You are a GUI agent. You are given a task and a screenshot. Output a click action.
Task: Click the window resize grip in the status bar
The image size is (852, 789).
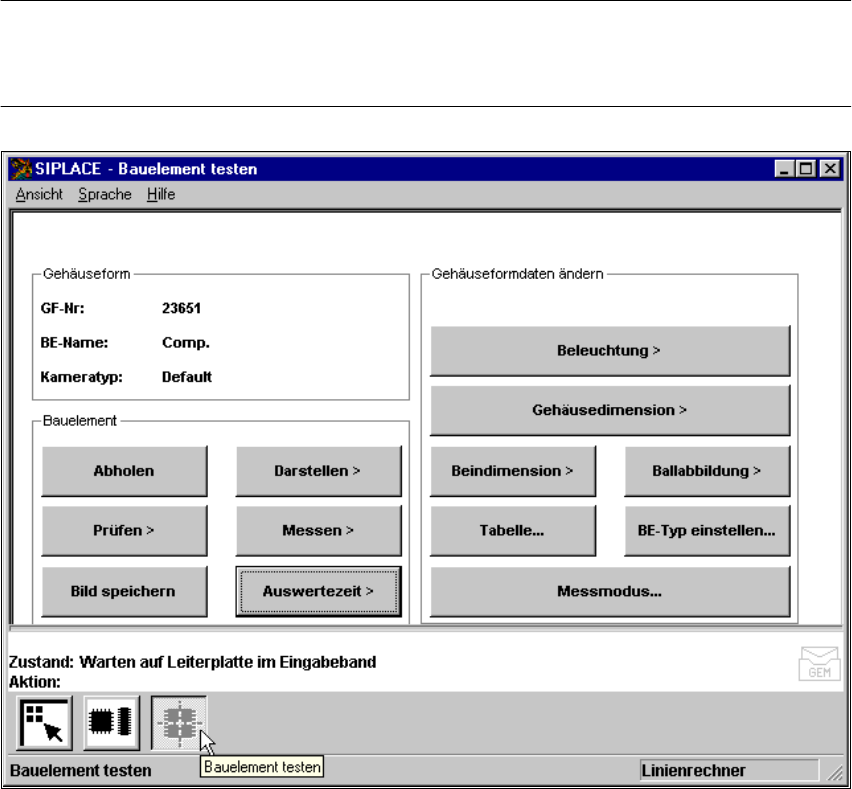(x=830, y=770)
